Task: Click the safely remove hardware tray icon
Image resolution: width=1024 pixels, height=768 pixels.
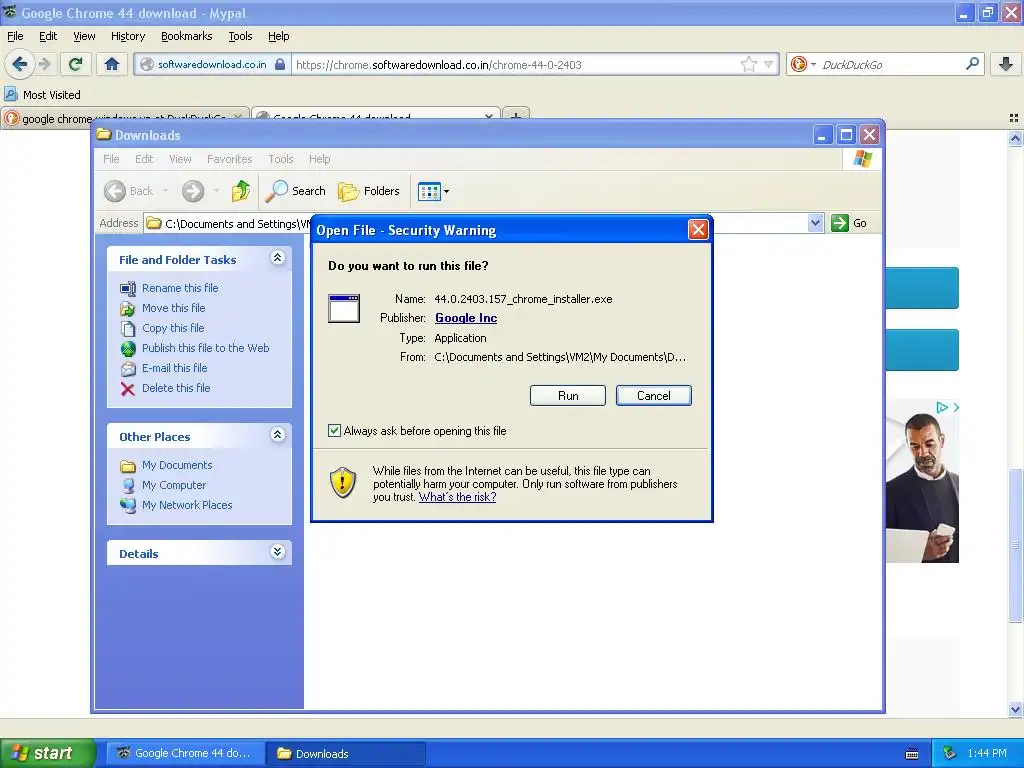Action: pos(950,753)
